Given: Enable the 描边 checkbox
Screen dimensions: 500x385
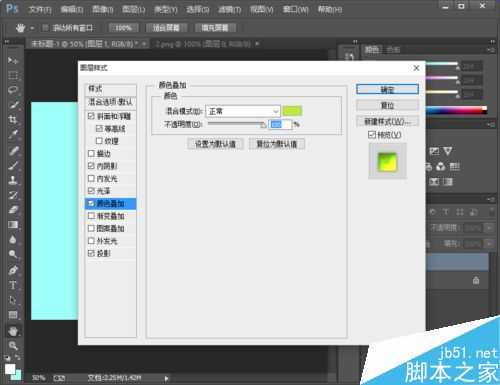Looking at the screenshot, I should (91, 153).
